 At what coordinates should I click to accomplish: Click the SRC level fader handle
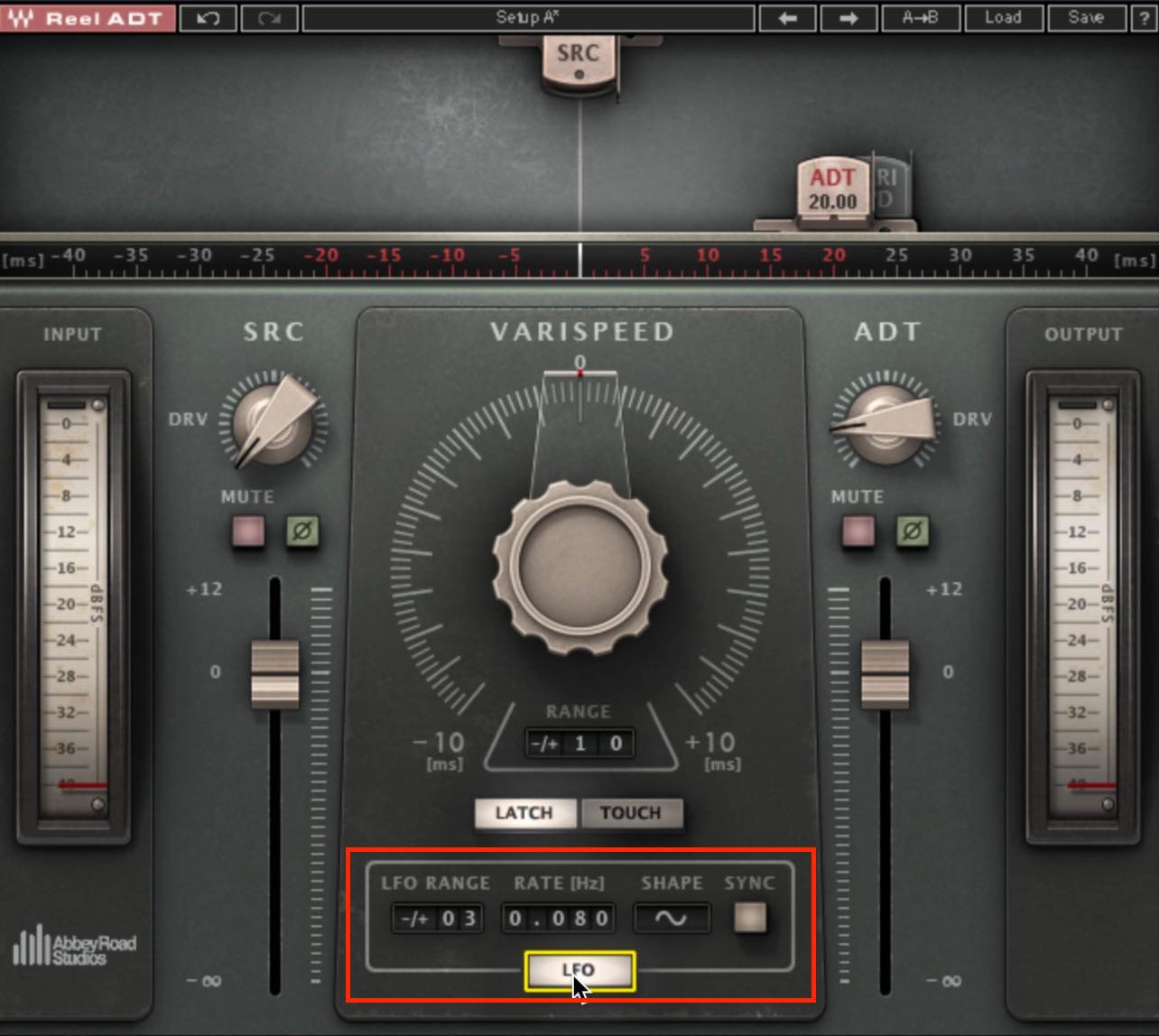[x=274, y=673]
